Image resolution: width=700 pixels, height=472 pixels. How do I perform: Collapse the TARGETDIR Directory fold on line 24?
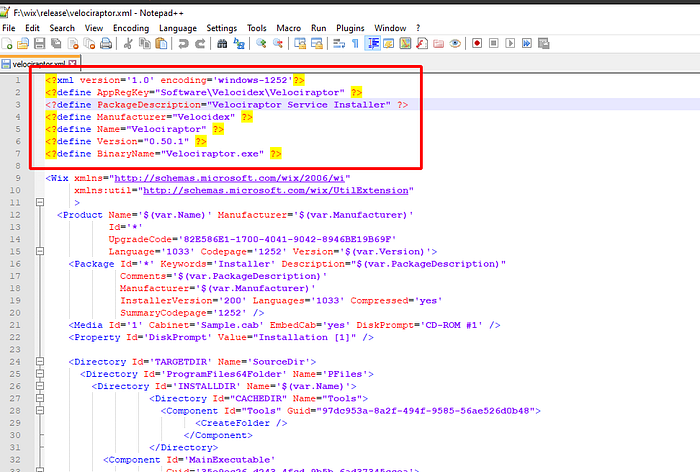point(40,361)
